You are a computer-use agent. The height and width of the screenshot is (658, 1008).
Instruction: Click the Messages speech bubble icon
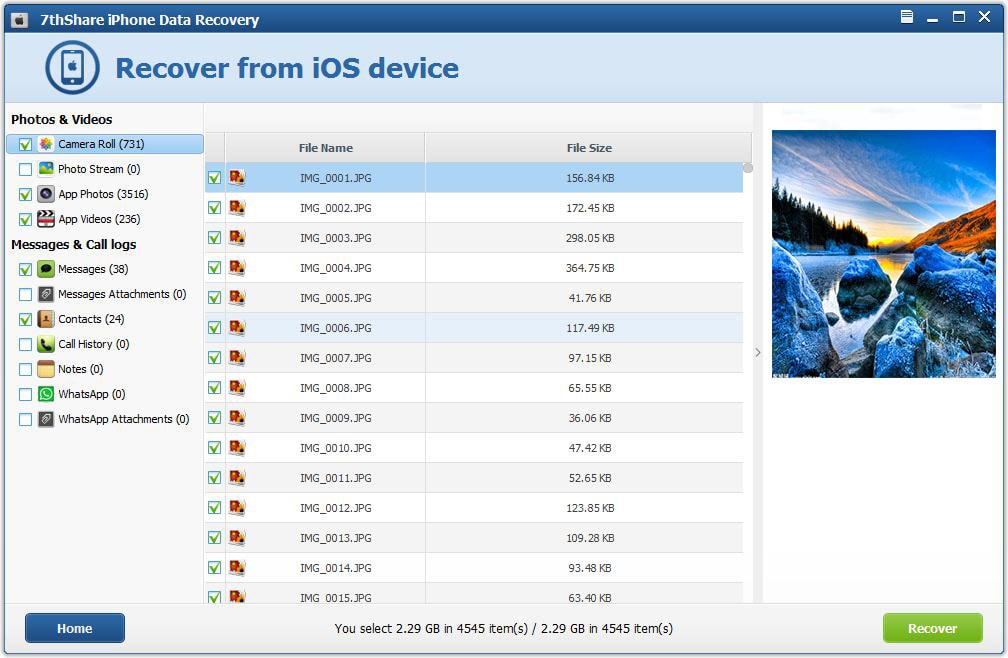(x=46, y=269)
